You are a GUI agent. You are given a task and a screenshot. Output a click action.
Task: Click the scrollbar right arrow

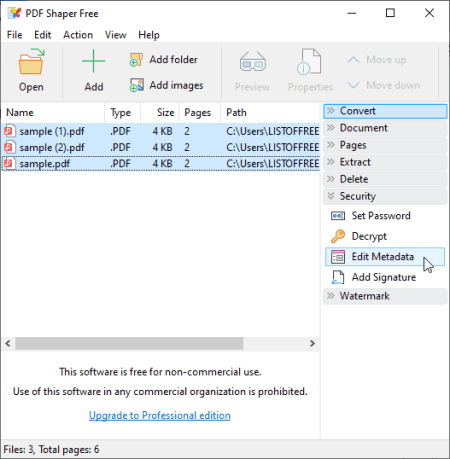click(x=312, y=343)
